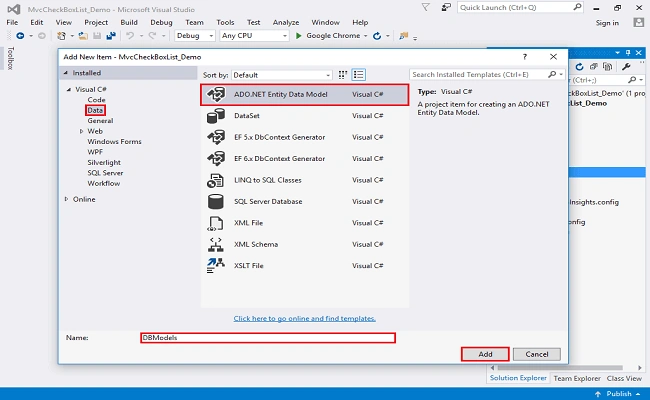Switch to Team Explorer tab
650x400 pixels.
click(x=577, y=378)
